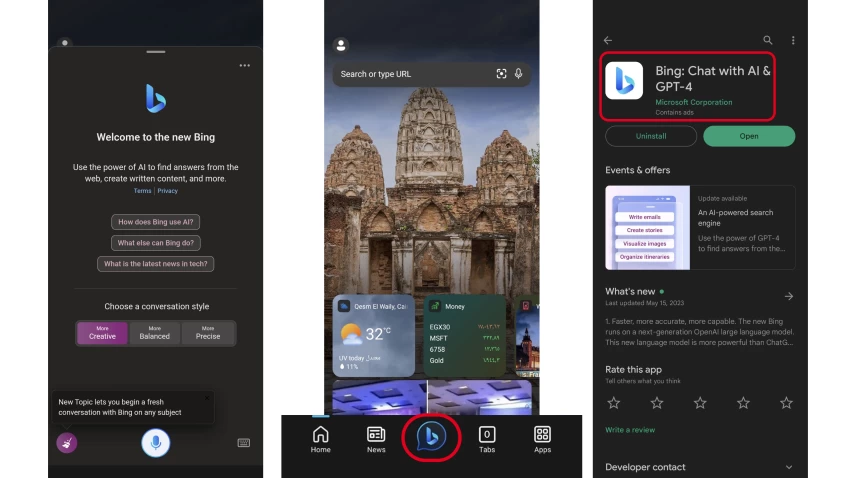Image resolution: width=850 pixels, height=478 pixels.
Task: Tap the MSFT row in Money card
Action: [x=465, y=338]
